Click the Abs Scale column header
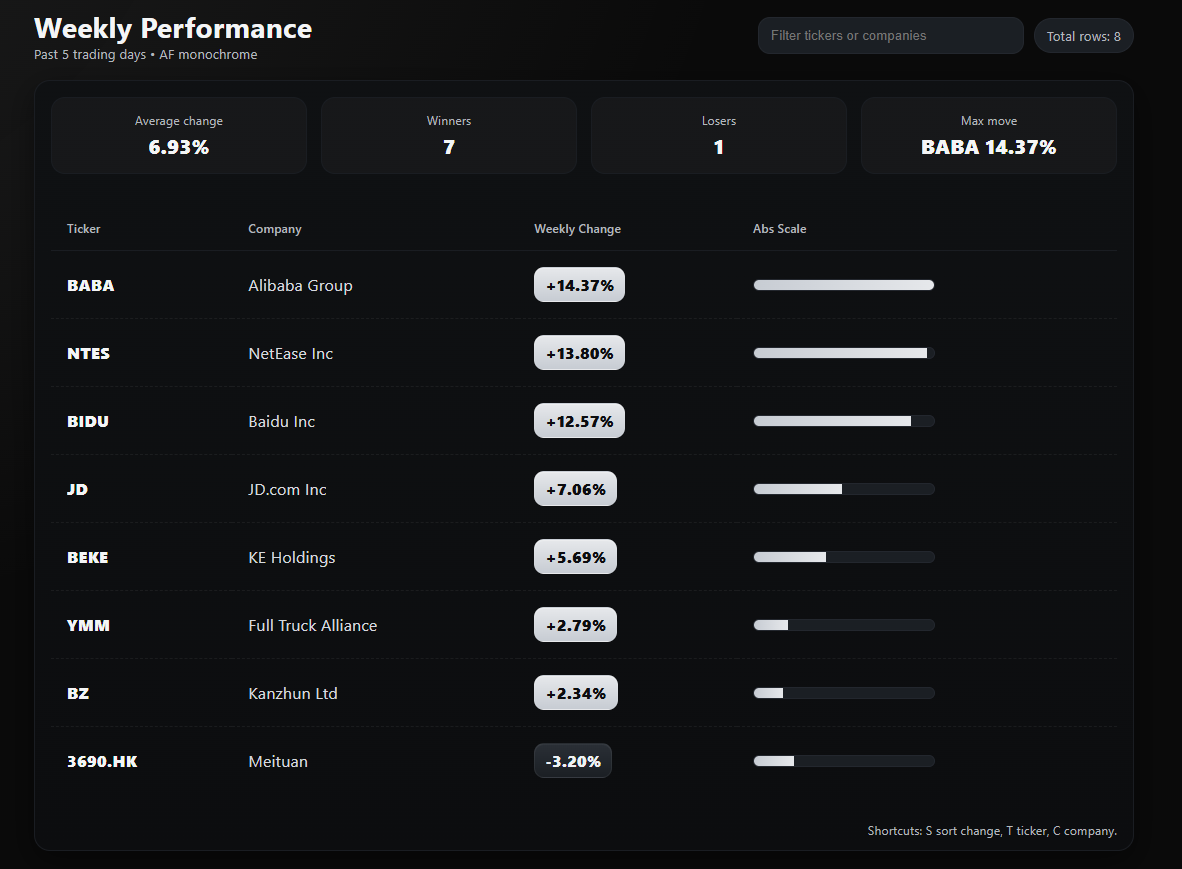The height and width of the screenshot is (869, 1182). [x=779, y=228]
